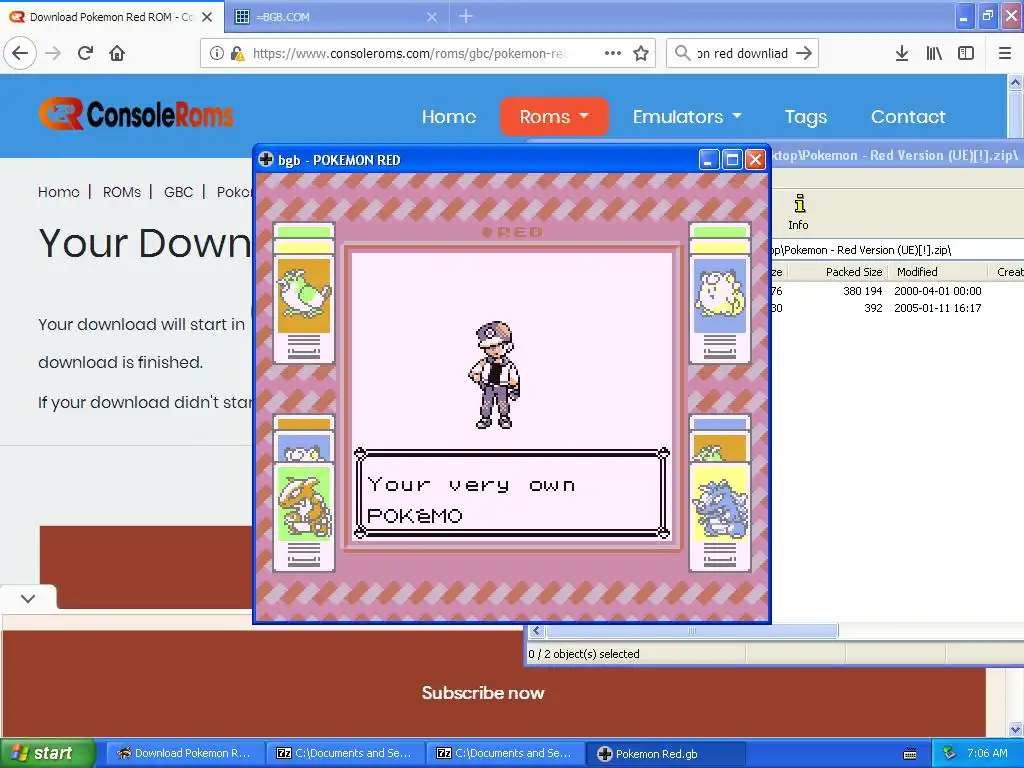Open the browser home page
1024x768 pixels.
[x=117, y=53]
